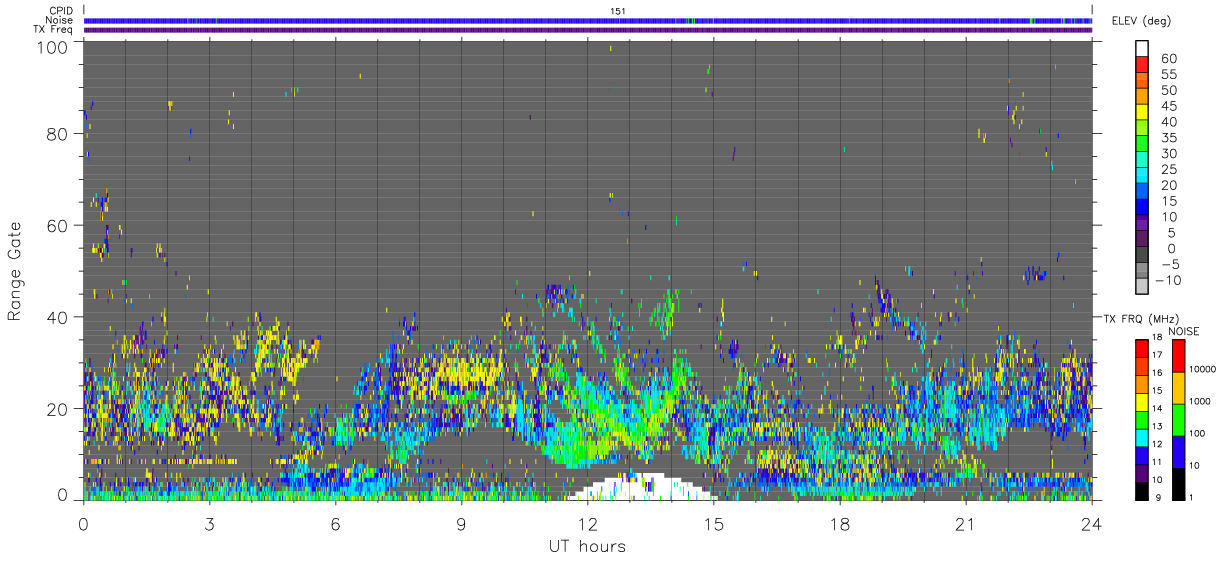Click the 24 tick label on UT hours axis
This screenshot has width=1228, height=567.
pyautogui.click(x=1092, y=524)
